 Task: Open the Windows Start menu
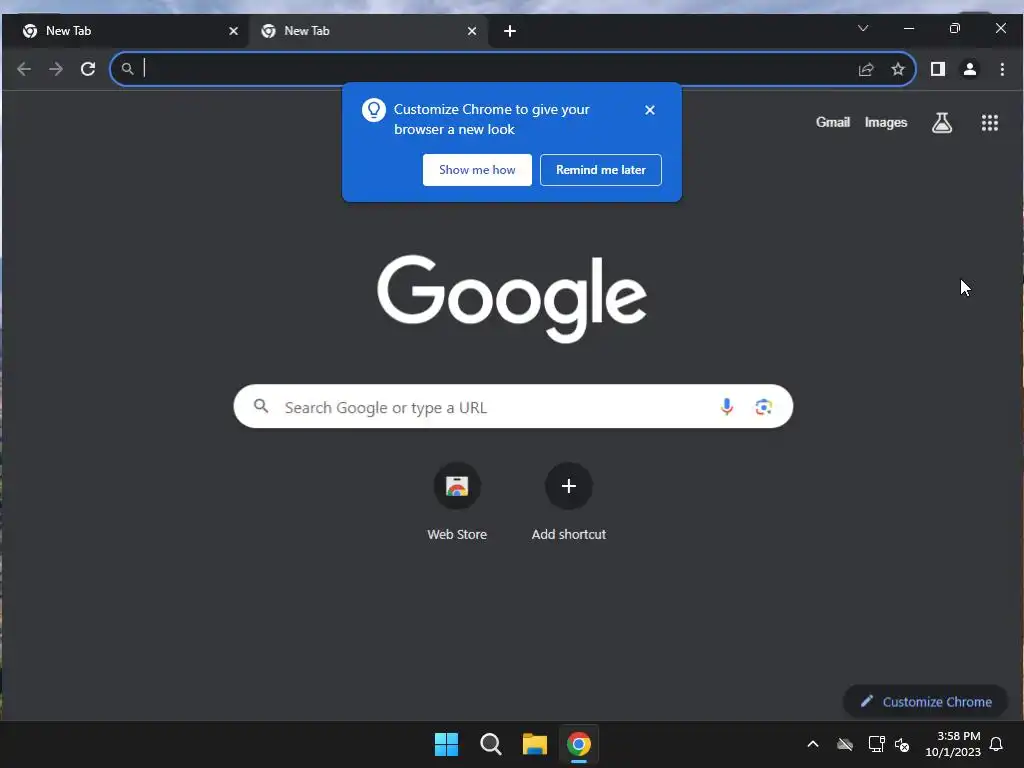[x=447, y=744]
